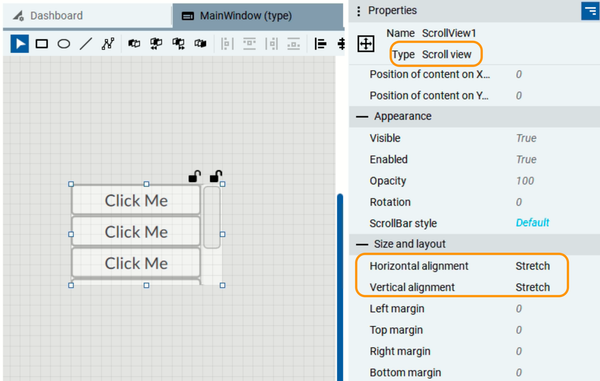The width and height of the screenshot is (600, 381).
Task: Toggle the right padlock above the scroll view
Action: pos(216,176)
